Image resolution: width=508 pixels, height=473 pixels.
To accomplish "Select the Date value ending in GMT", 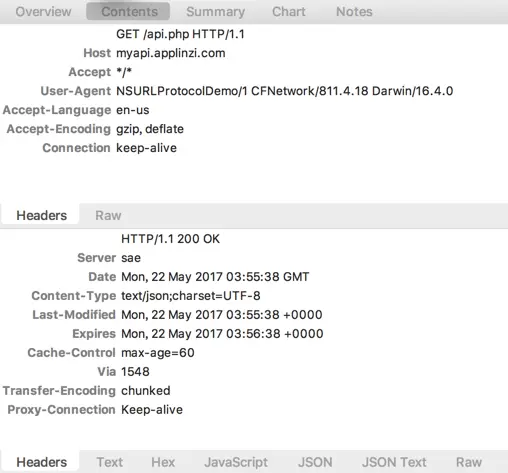I will pos(215,277).
